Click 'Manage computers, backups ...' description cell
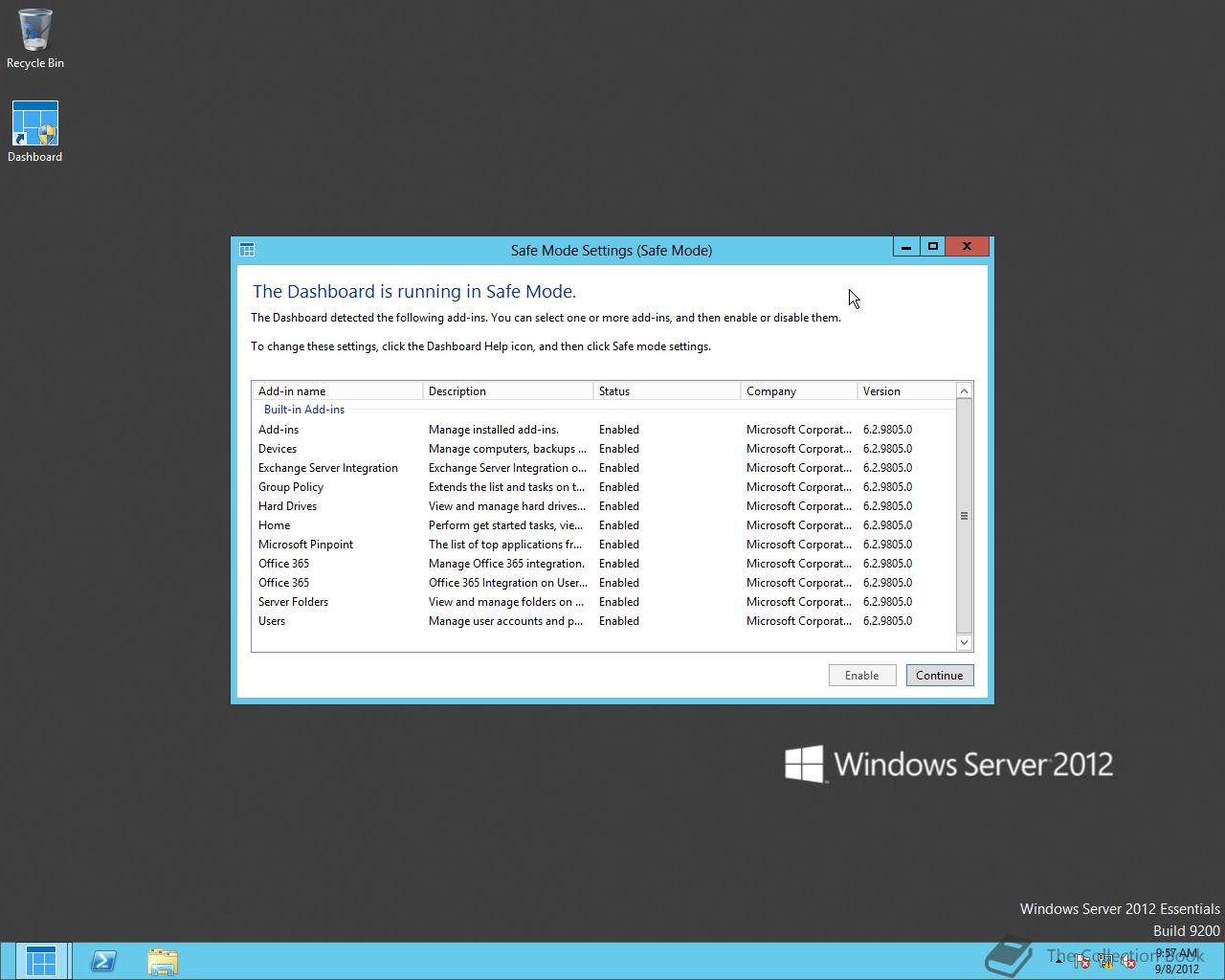Image resolution: width=1225 pixels, height=980 pixels. pyautogui.click(x=507, y=448)
